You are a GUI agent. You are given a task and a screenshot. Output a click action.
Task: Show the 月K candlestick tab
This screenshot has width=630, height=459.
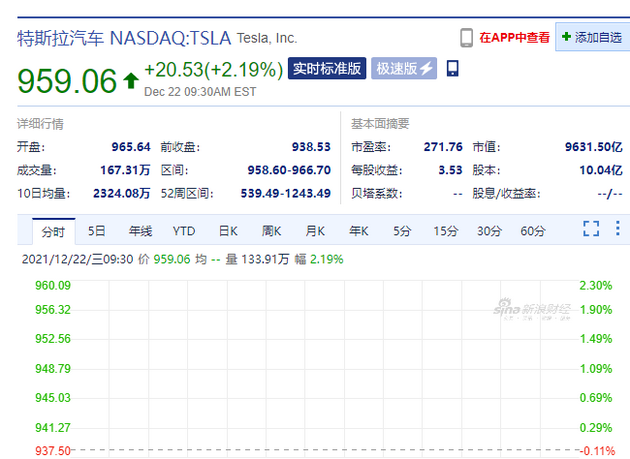coord(315,231)
